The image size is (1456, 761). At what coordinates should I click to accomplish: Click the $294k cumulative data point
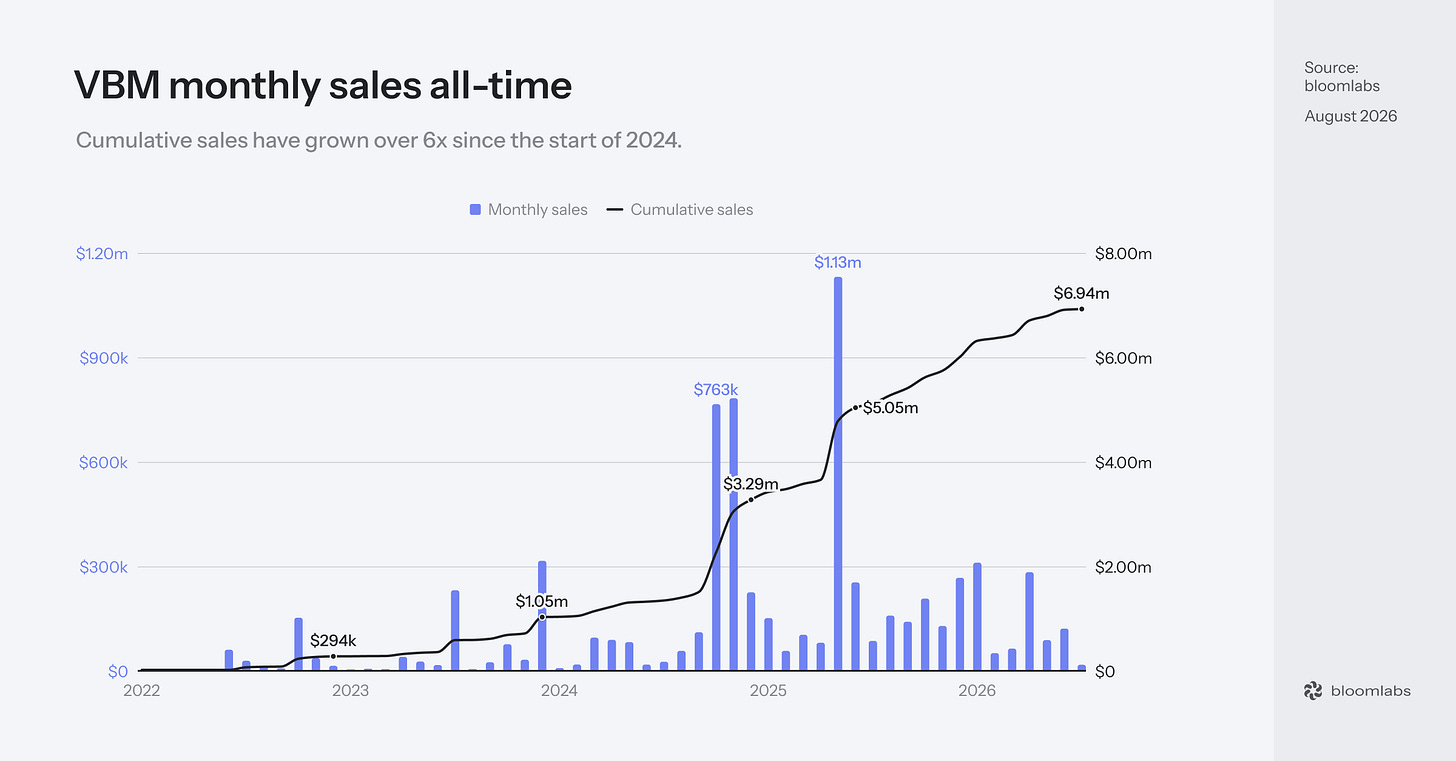pos(333,656)
